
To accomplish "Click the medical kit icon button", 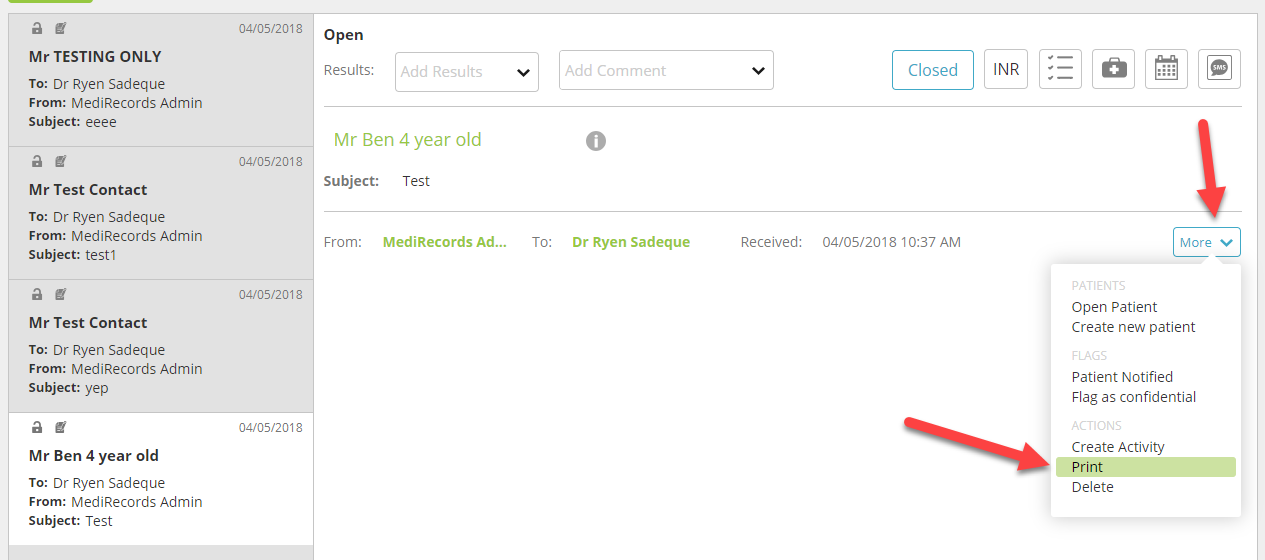I will point(1113,69).
